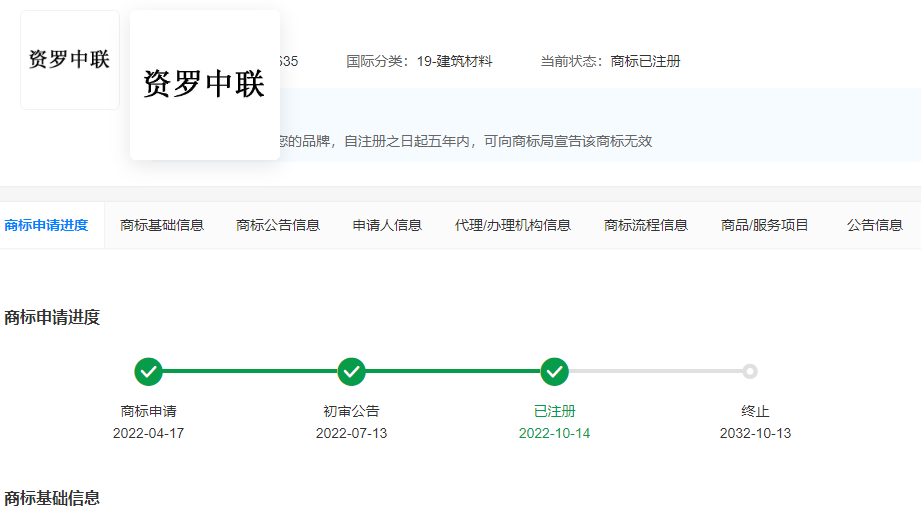
Task: Open the 代理/办理机构信息 tab
Action: [512, 225]
